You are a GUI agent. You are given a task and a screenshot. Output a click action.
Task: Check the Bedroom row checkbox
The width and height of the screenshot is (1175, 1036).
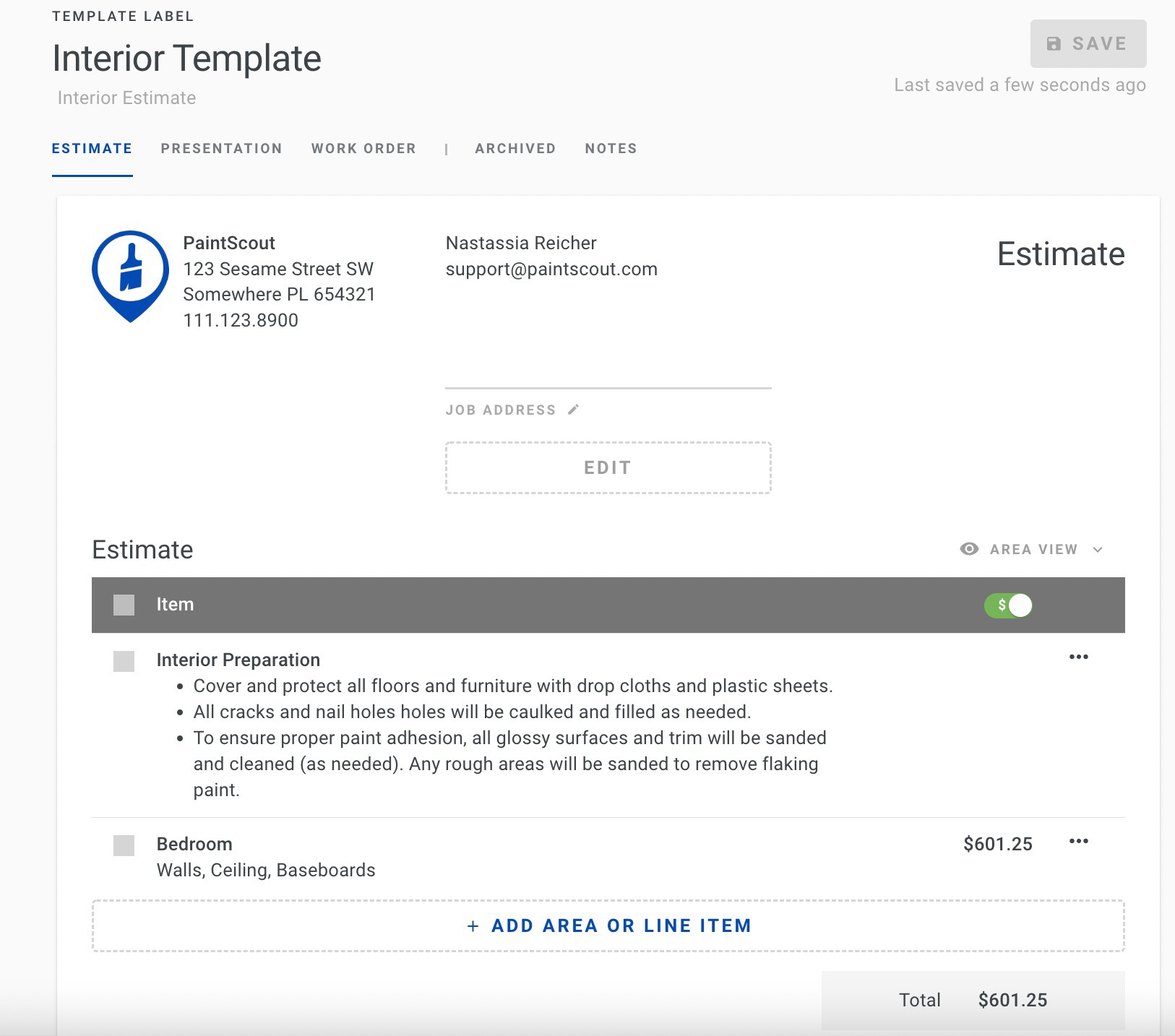point(124,845)
